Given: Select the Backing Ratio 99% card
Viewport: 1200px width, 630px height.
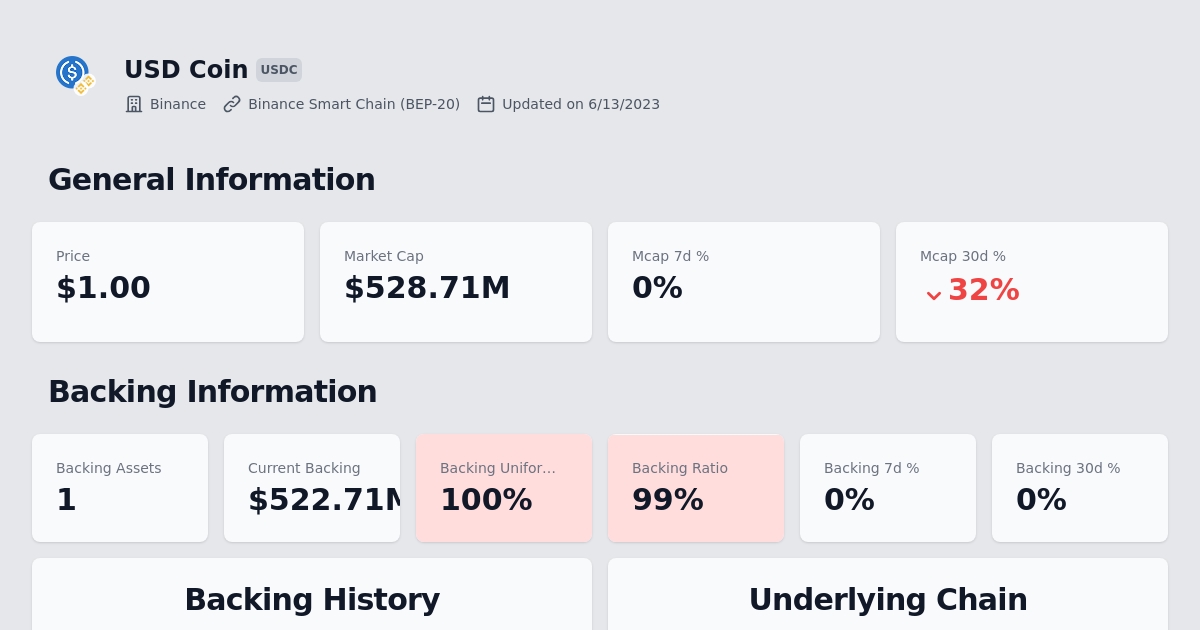Looking at the screenshot, I should click(x=696, y=488).
